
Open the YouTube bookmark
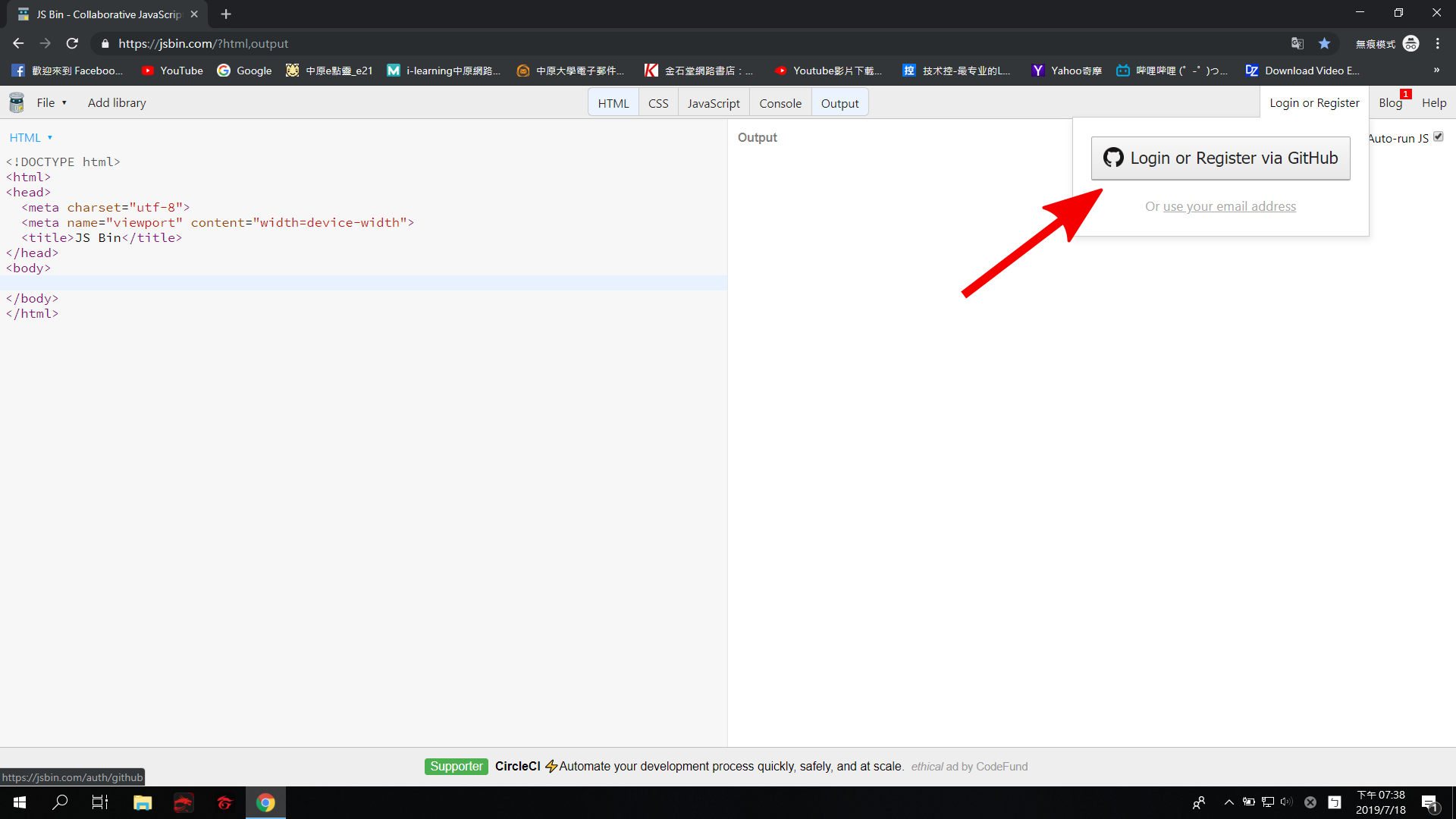pos(172,71)
